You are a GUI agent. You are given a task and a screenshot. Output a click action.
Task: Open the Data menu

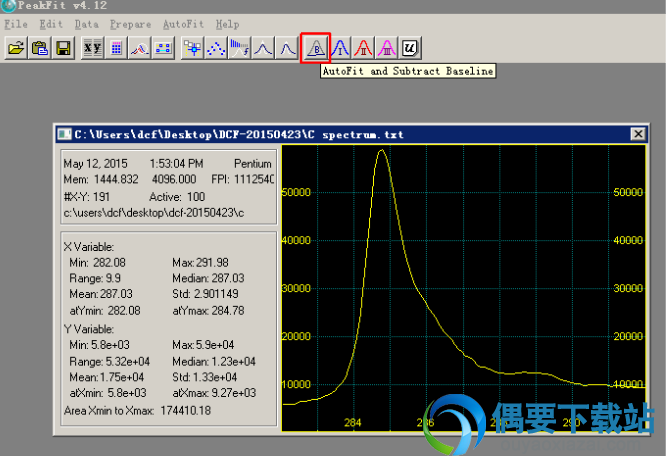(x=87, y=24)
